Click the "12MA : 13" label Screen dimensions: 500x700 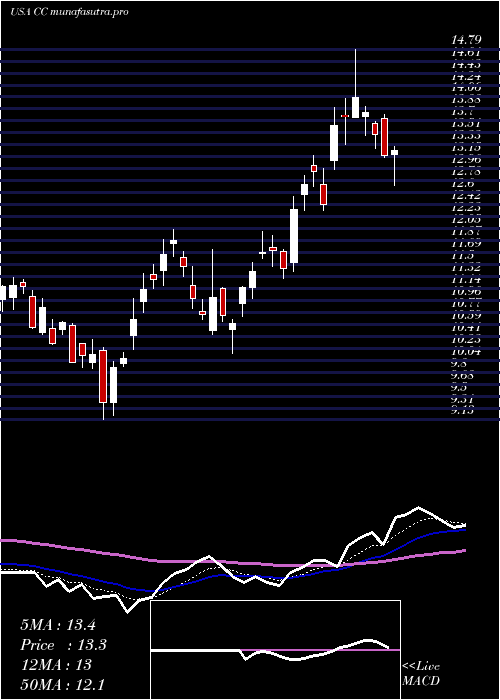56,665
